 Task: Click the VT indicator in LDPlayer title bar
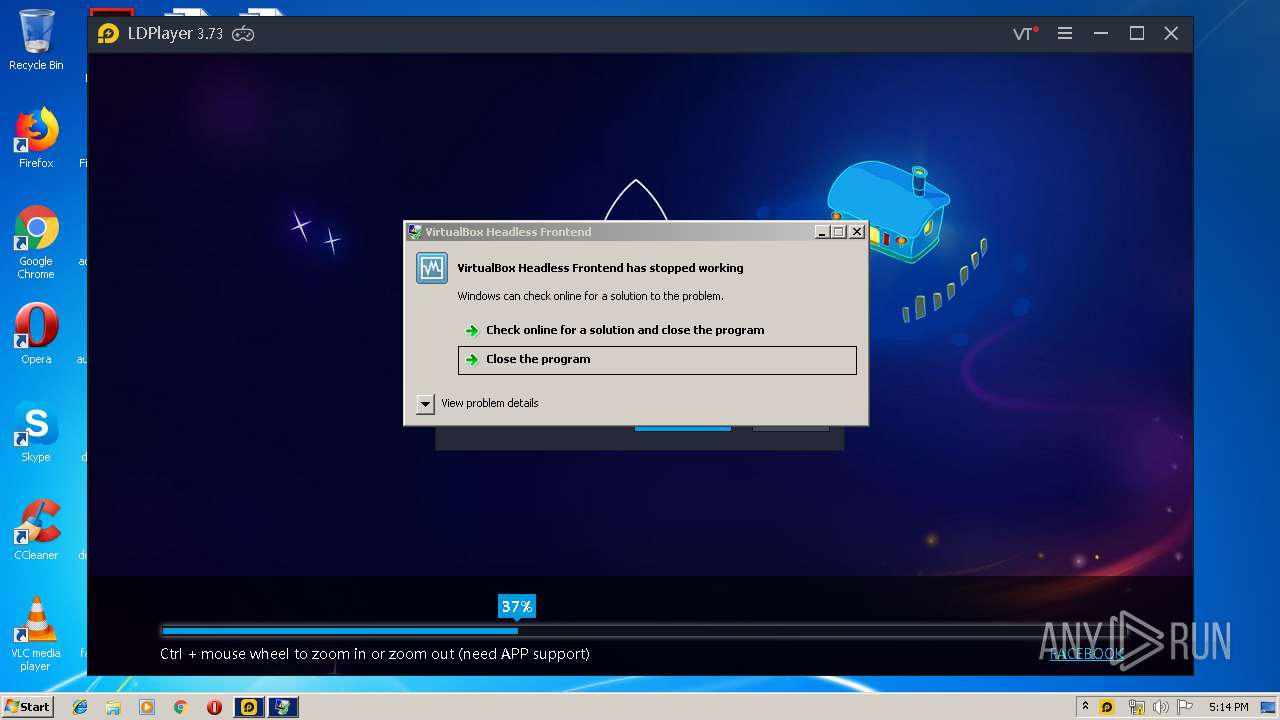click(1025, 33)
